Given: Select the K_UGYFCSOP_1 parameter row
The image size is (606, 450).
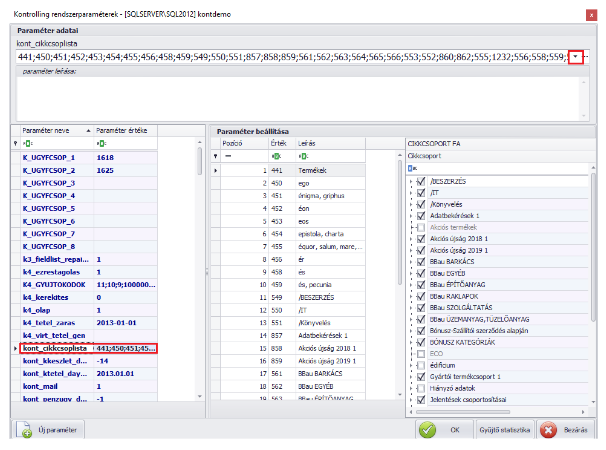Looking at the screenshot, I should (50, 158).
